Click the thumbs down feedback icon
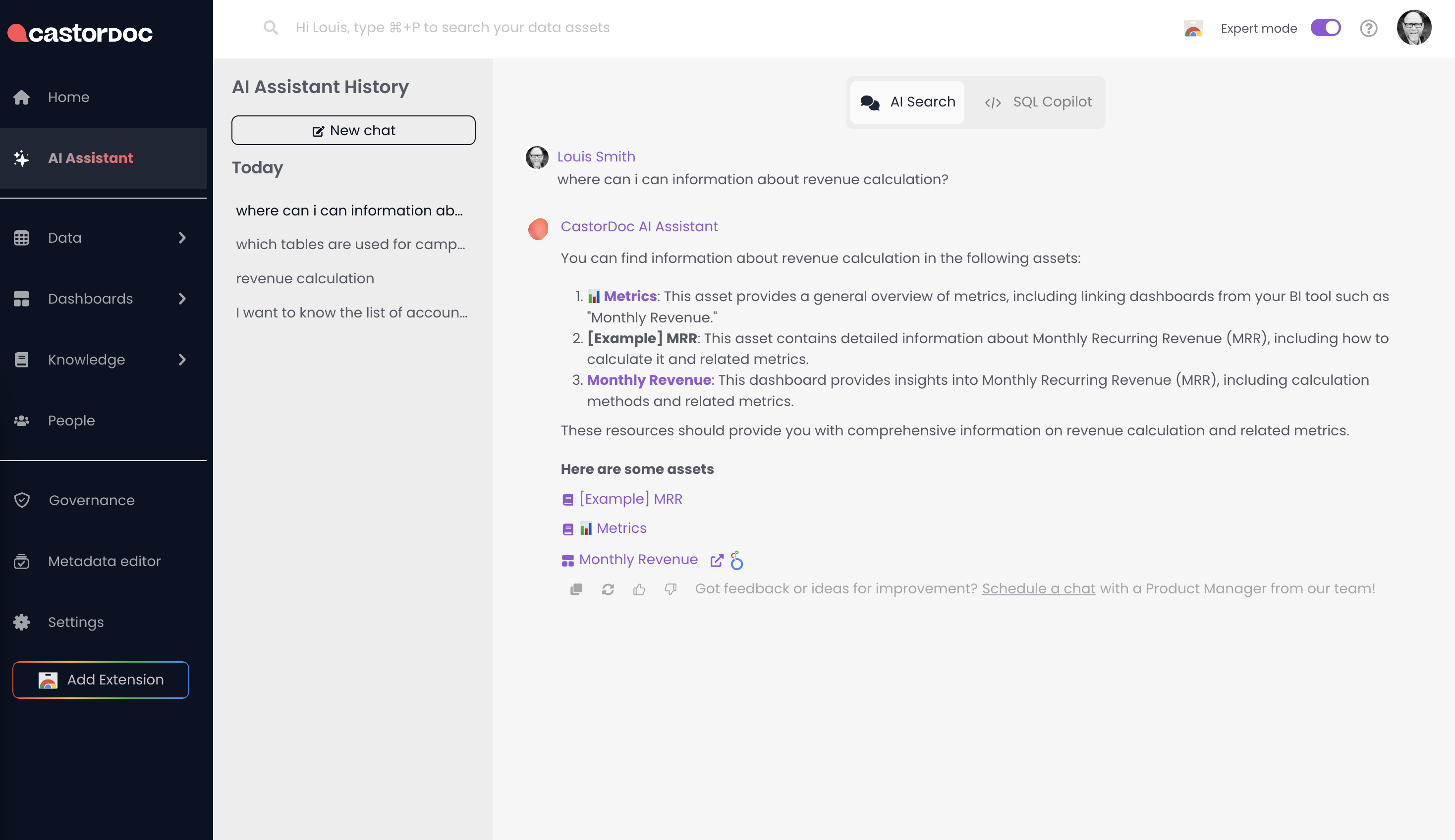The width and height of the screenshot is (1455, 840). tap(670, 589)
